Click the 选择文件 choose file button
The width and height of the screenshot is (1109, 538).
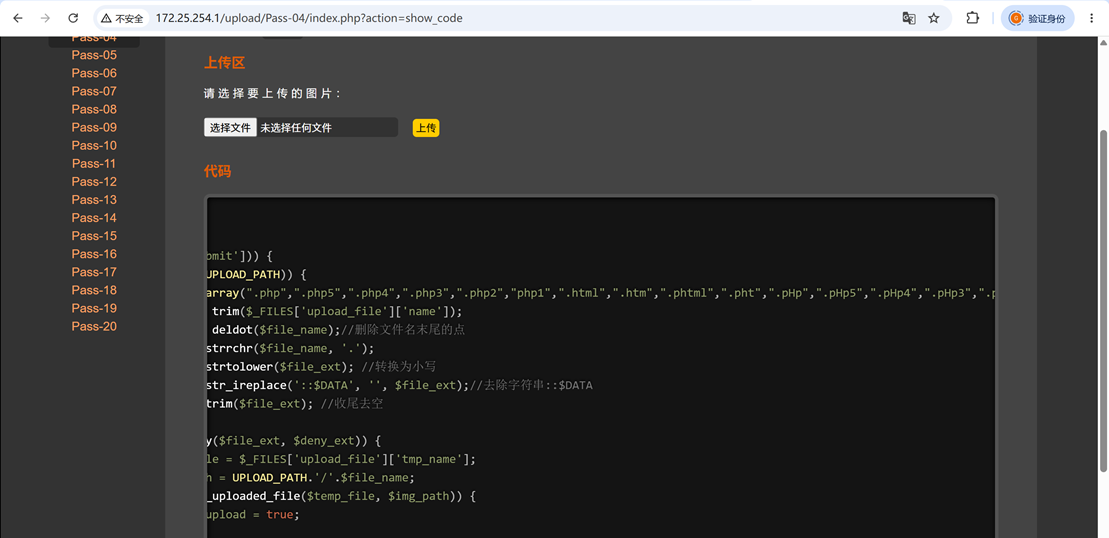coord(231,128)
